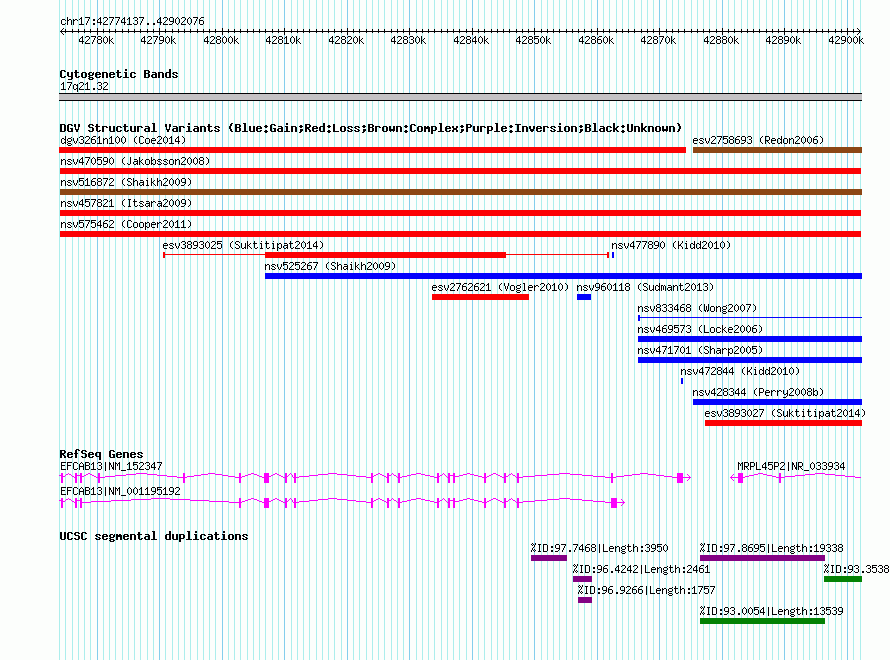Viewport: 890px width, 660px height.
Task: Click the gray 17q21.32 cytogenetic band bar
Action: (460, 97)
